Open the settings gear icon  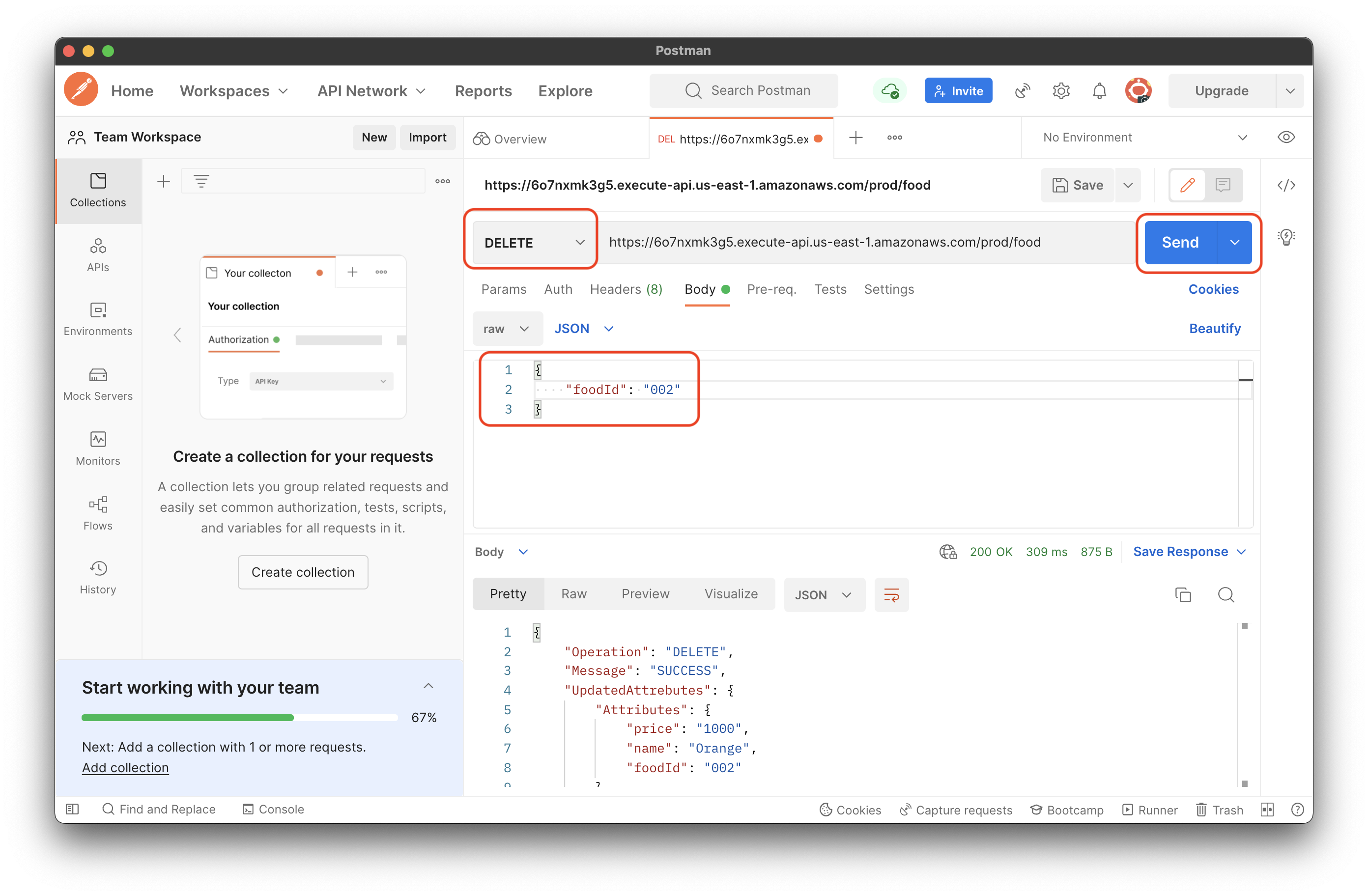(x=1061, y=90)
